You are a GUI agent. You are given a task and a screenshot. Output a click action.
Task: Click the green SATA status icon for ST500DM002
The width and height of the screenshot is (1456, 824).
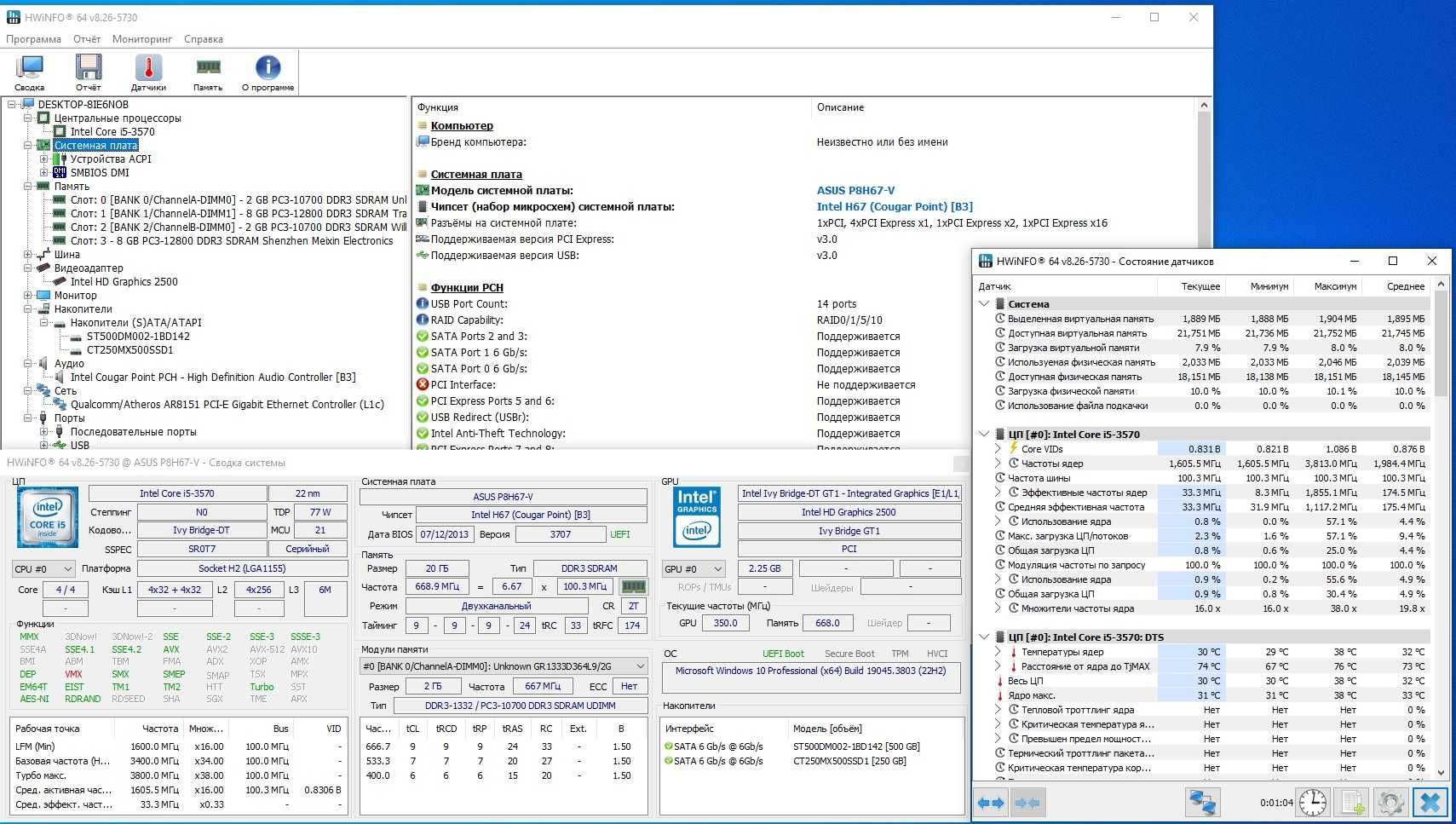(668, 746)
